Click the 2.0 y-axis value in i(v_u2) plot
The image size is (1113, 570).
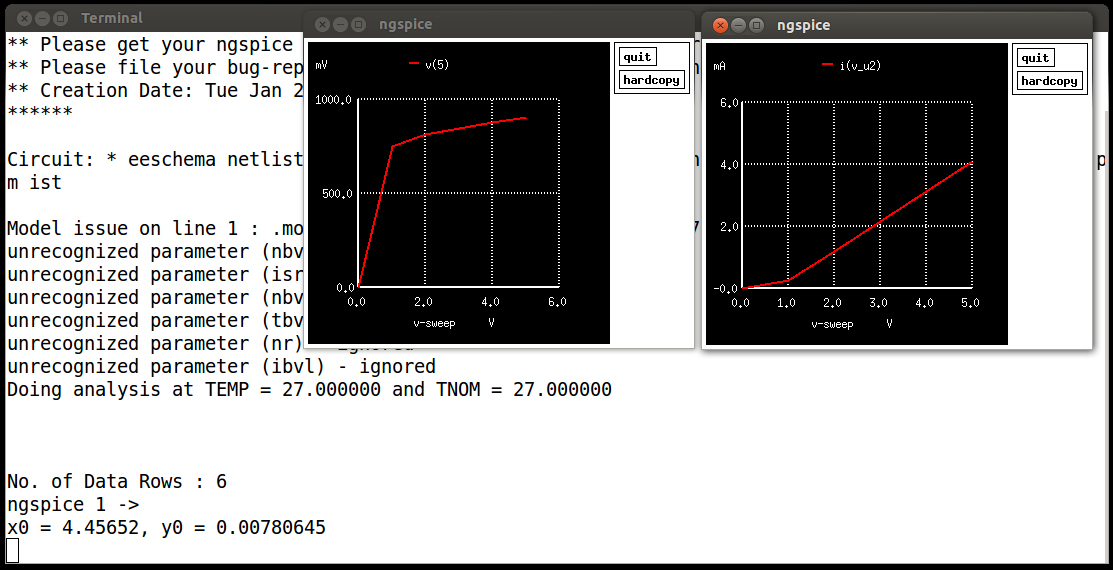729,226
